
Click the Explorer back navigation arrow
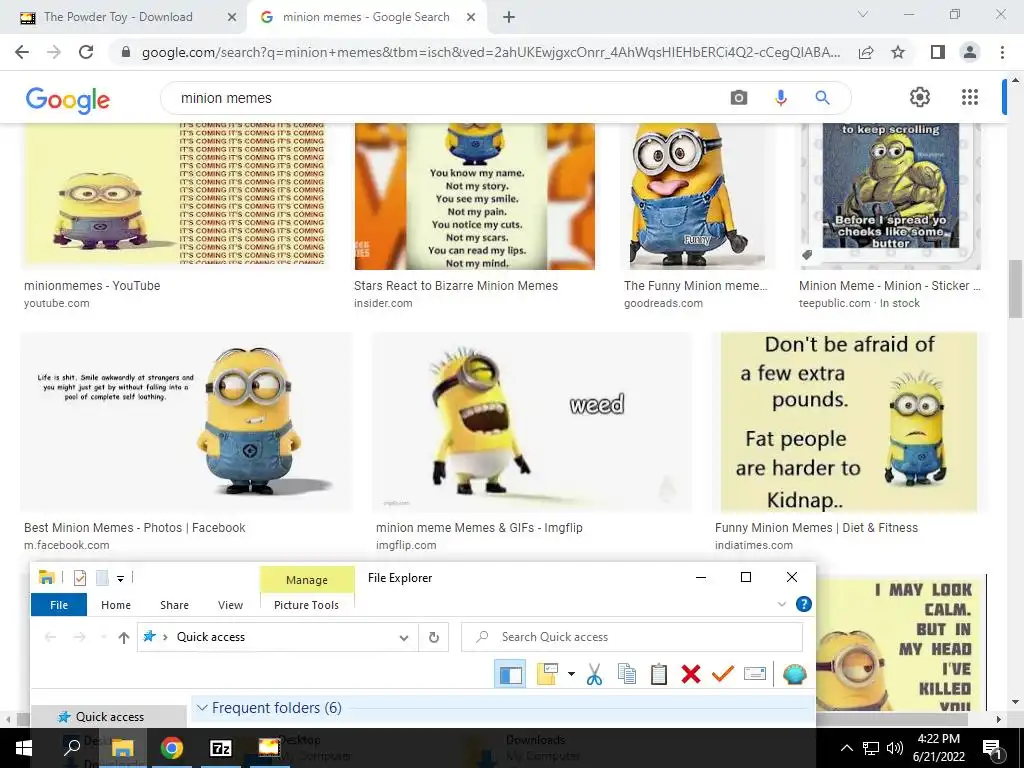coord(50,637)
